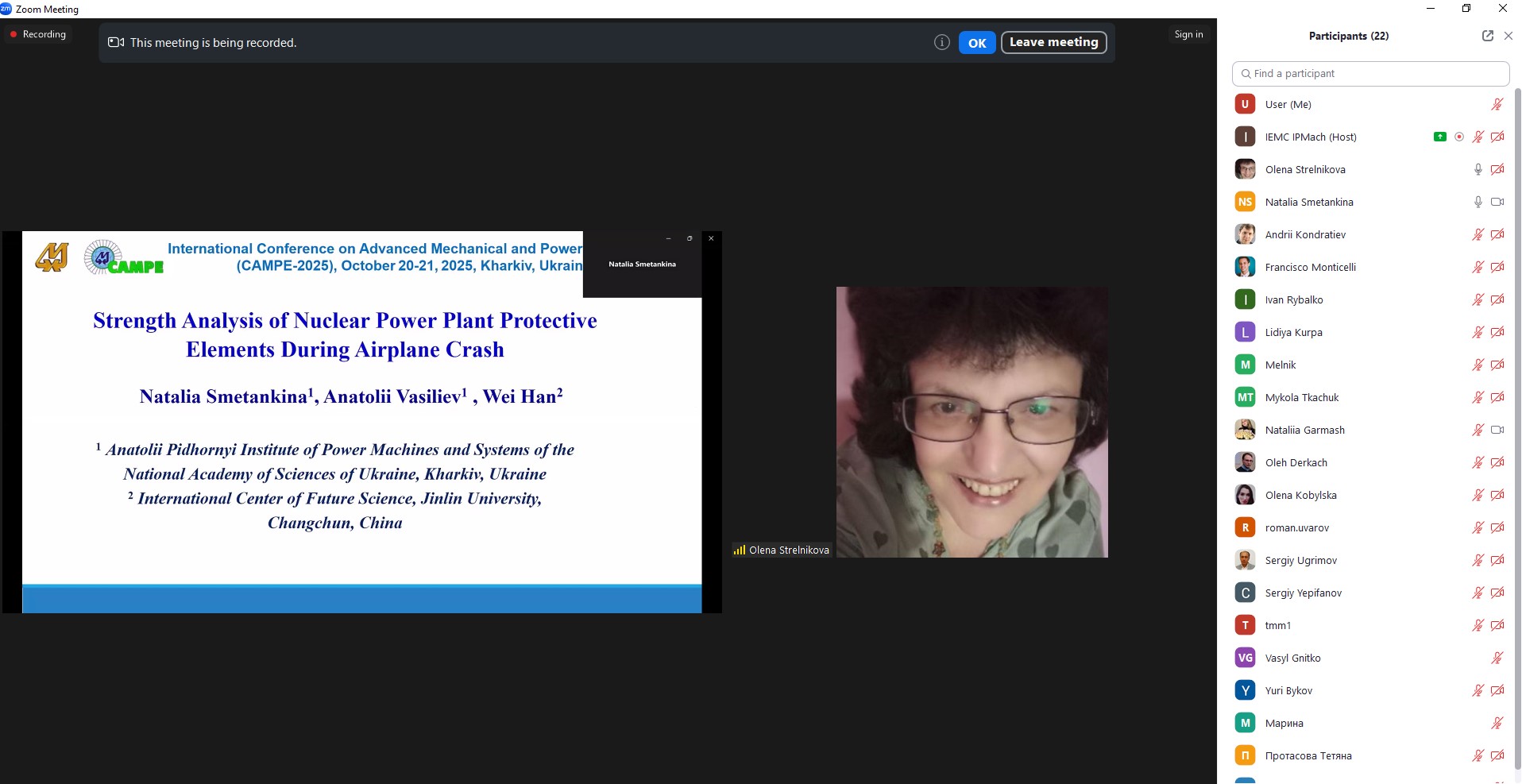Click the host recording status icon

click(x=1458, y=137)
